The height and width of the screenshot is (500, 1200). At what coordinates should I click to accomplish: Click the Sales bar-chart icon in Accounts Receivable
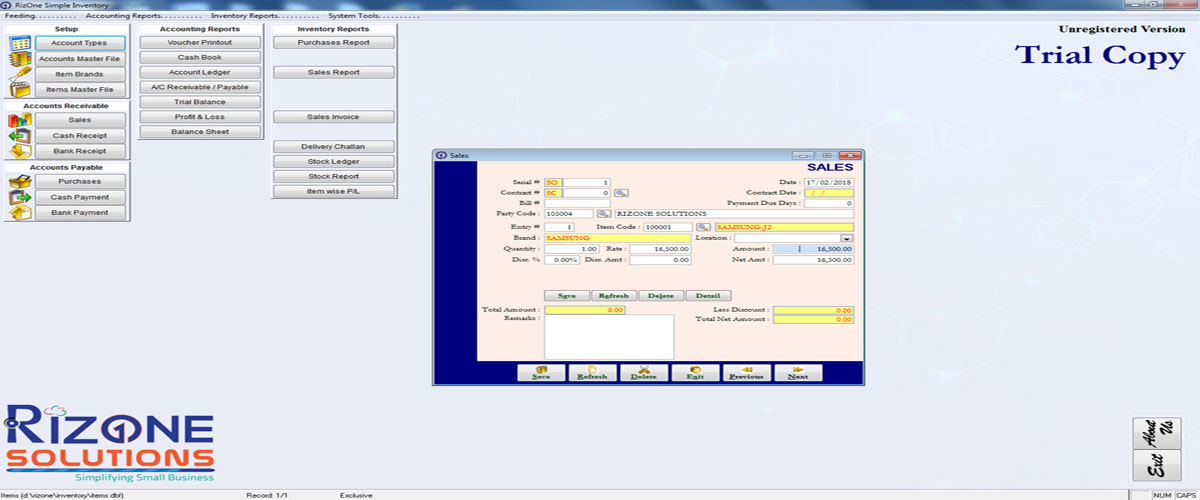coord(19,120)
